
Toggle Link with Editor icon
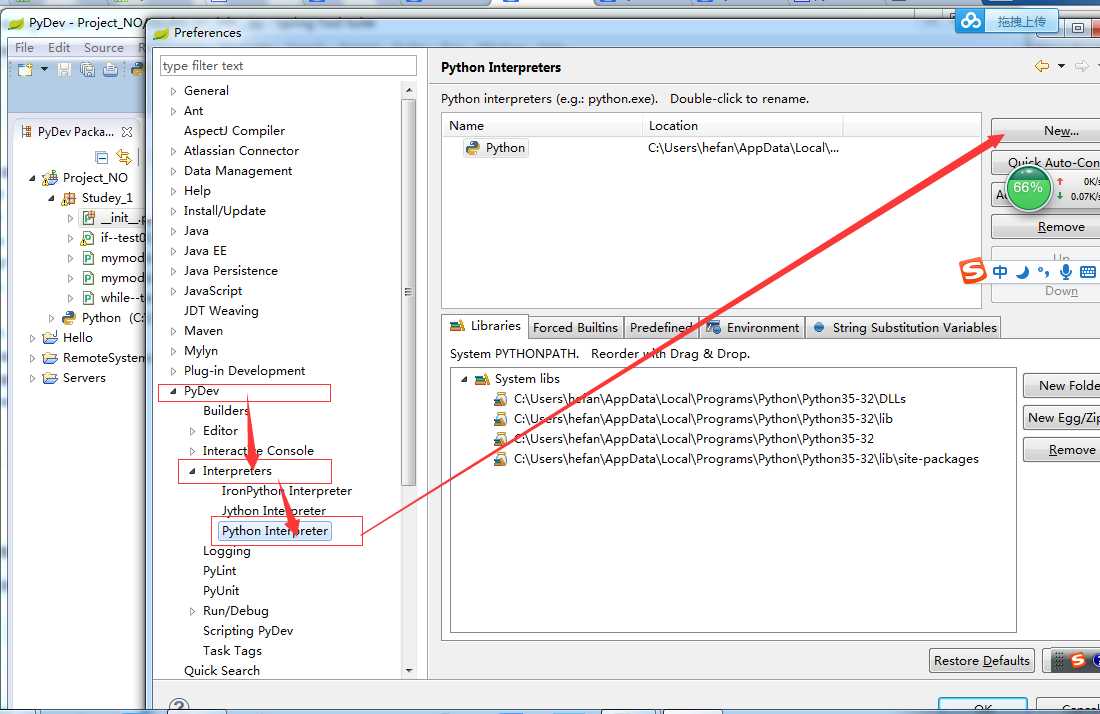(x=123, y=156)
